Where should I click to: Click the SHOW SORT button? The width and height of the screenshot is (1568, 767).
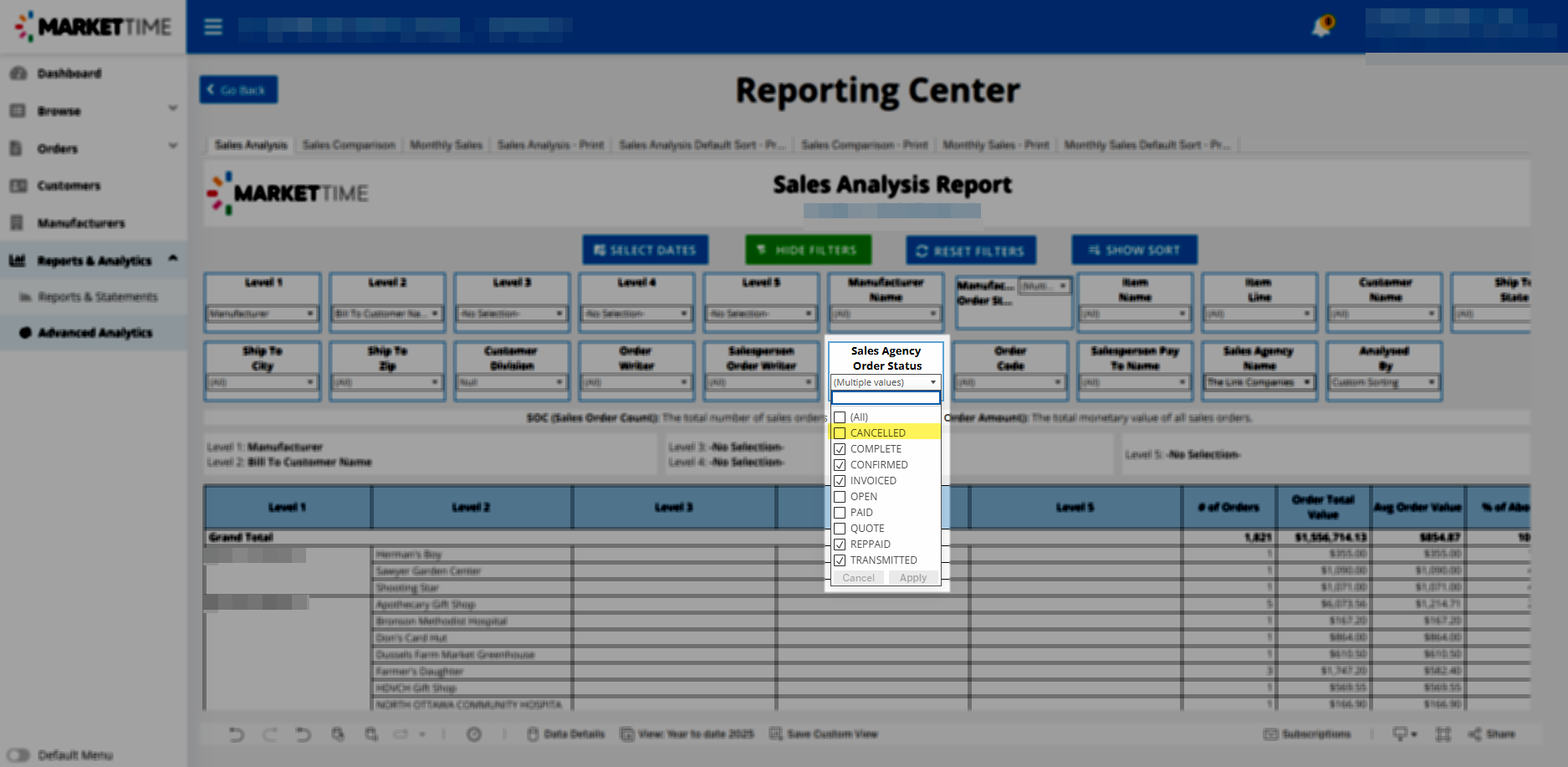click(1135, 250)
